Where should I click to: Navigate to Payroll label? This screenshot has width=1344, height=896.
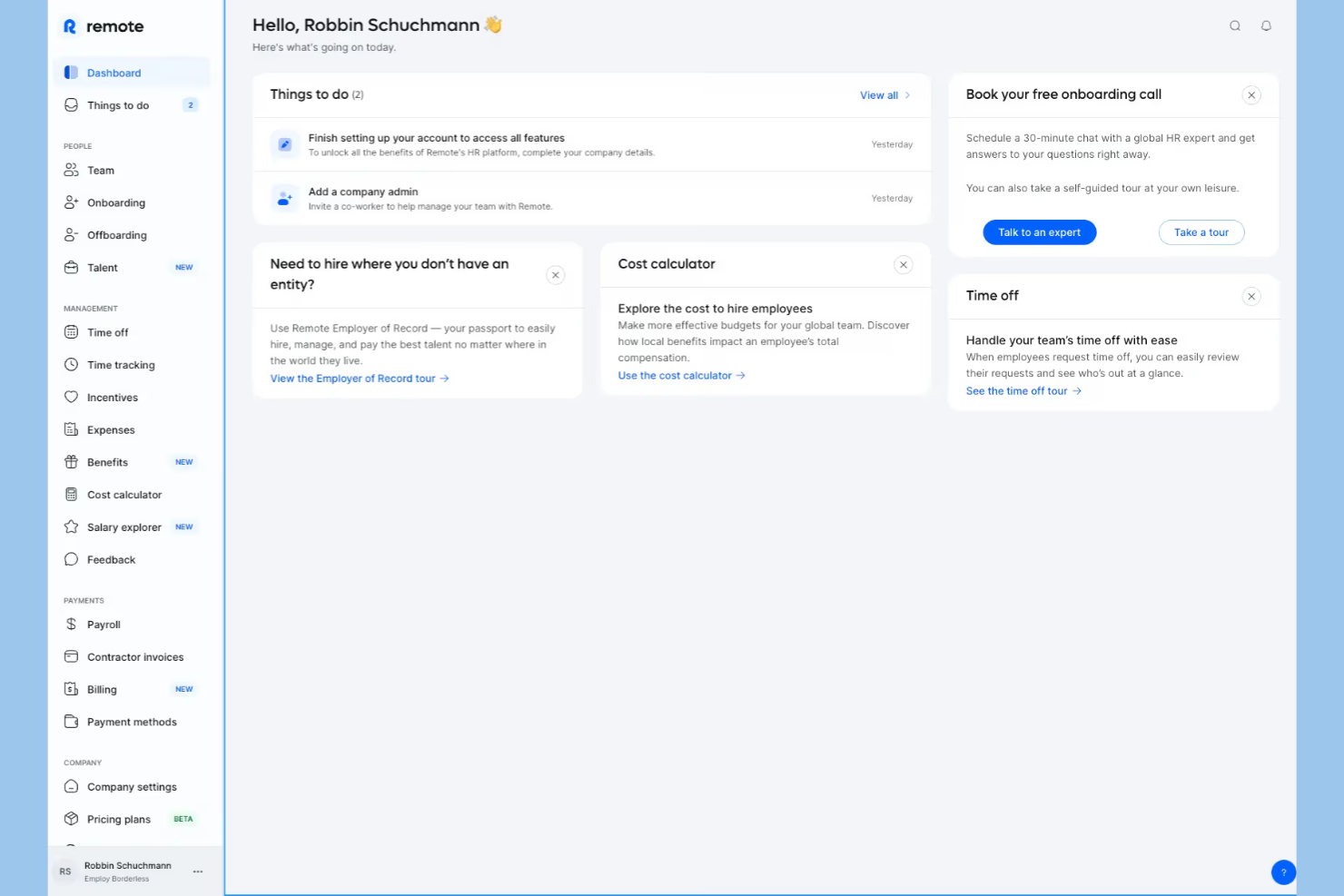click(x=104, y=625)
